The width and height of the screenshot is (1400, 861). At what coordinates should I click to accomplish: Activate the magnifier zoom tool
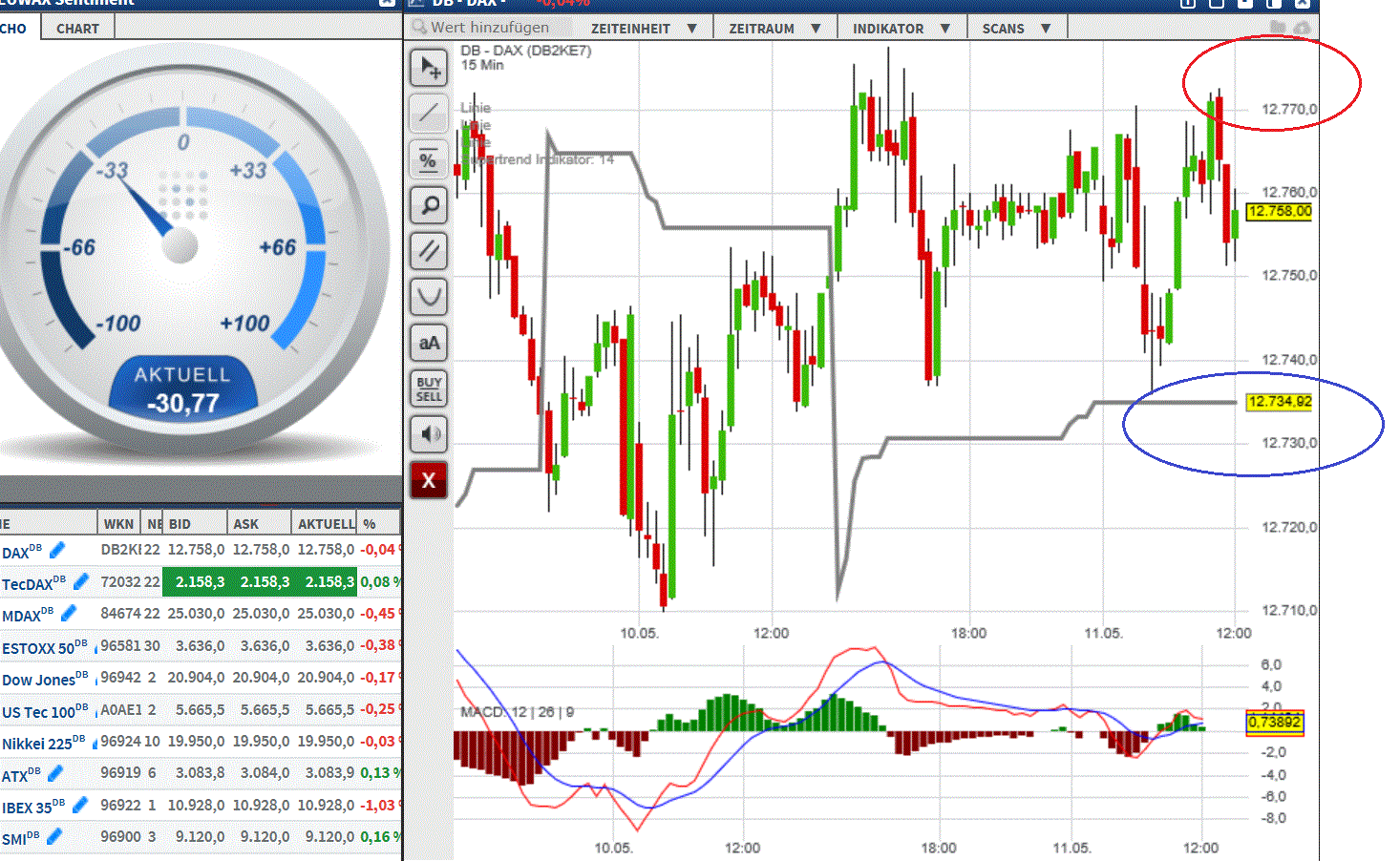(429, 205)
